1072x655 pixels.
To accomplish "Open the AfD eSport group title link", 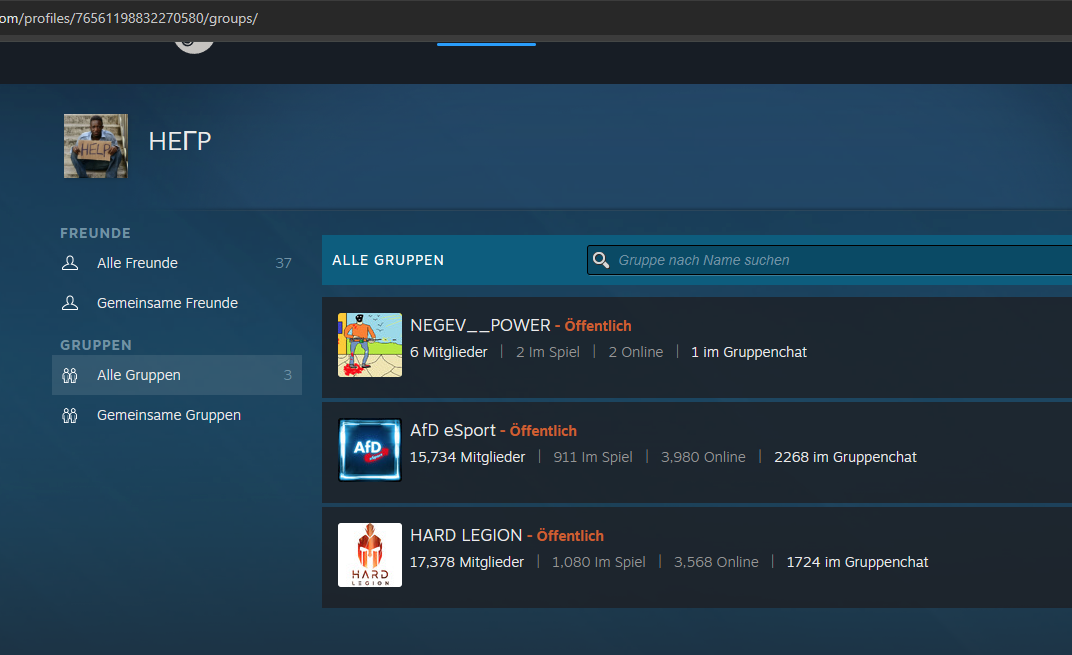I will coord(453,430).
